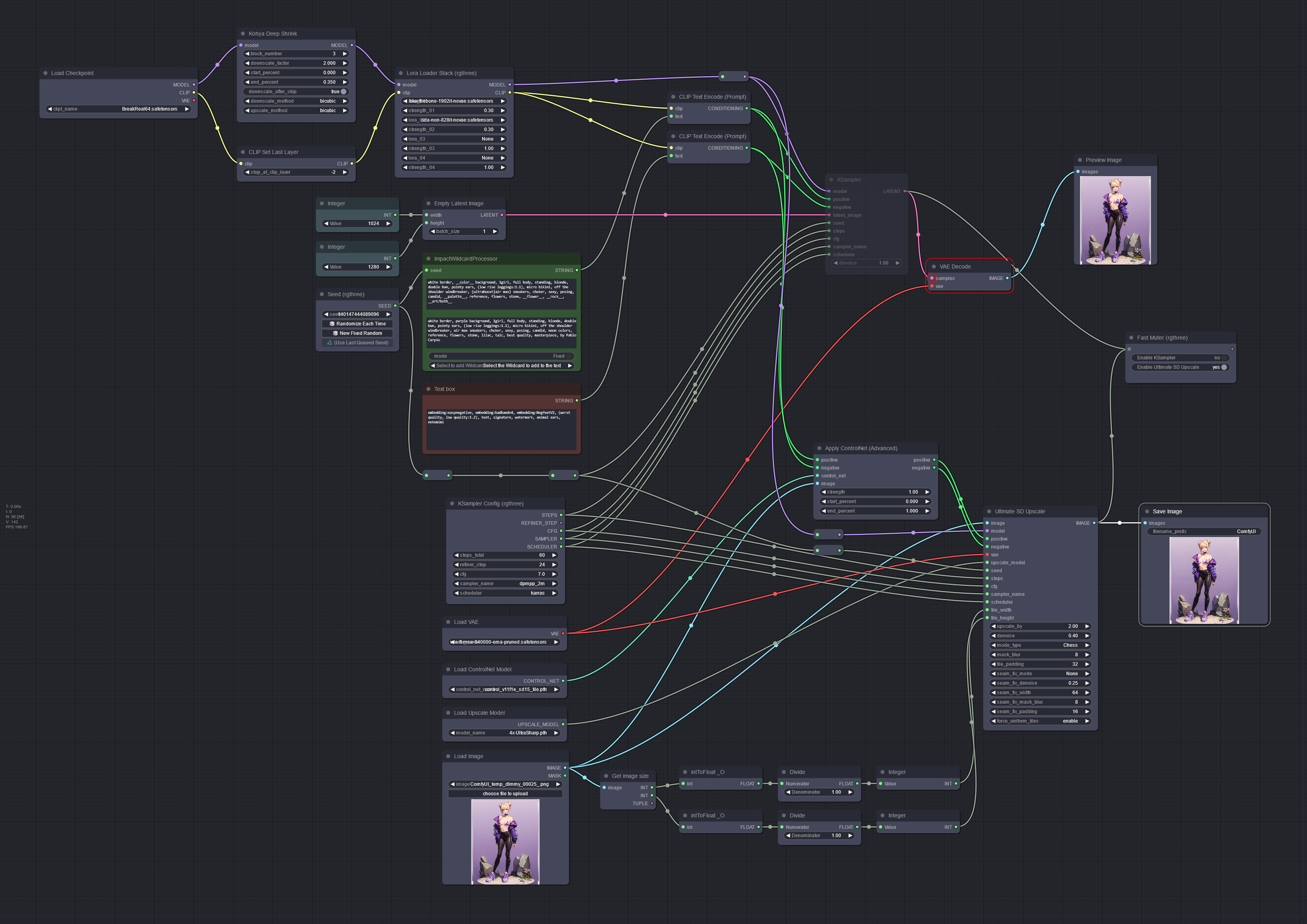Open the wildcard selection combo in ImpactWildcardProcessor
The image size is (1307, 924).
pos(501,366)
